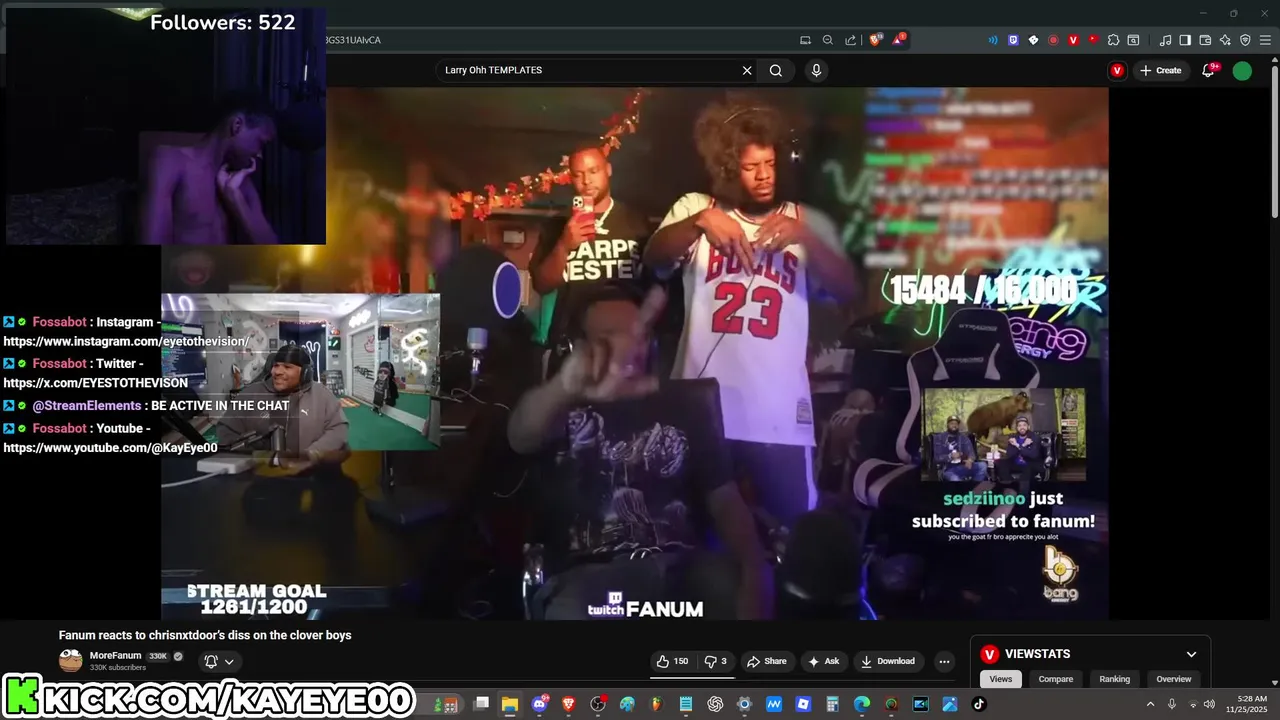This screenshot has height=720, width=1280.
Task: Open the Brave Rewards triangle icon
Action: coord(898,40)
